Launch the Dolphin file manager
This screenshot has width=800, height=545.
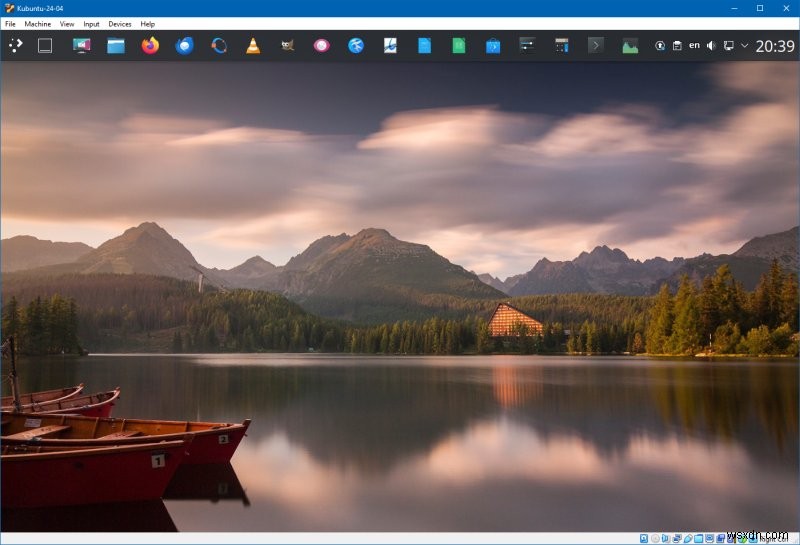[x=116, y=46]
